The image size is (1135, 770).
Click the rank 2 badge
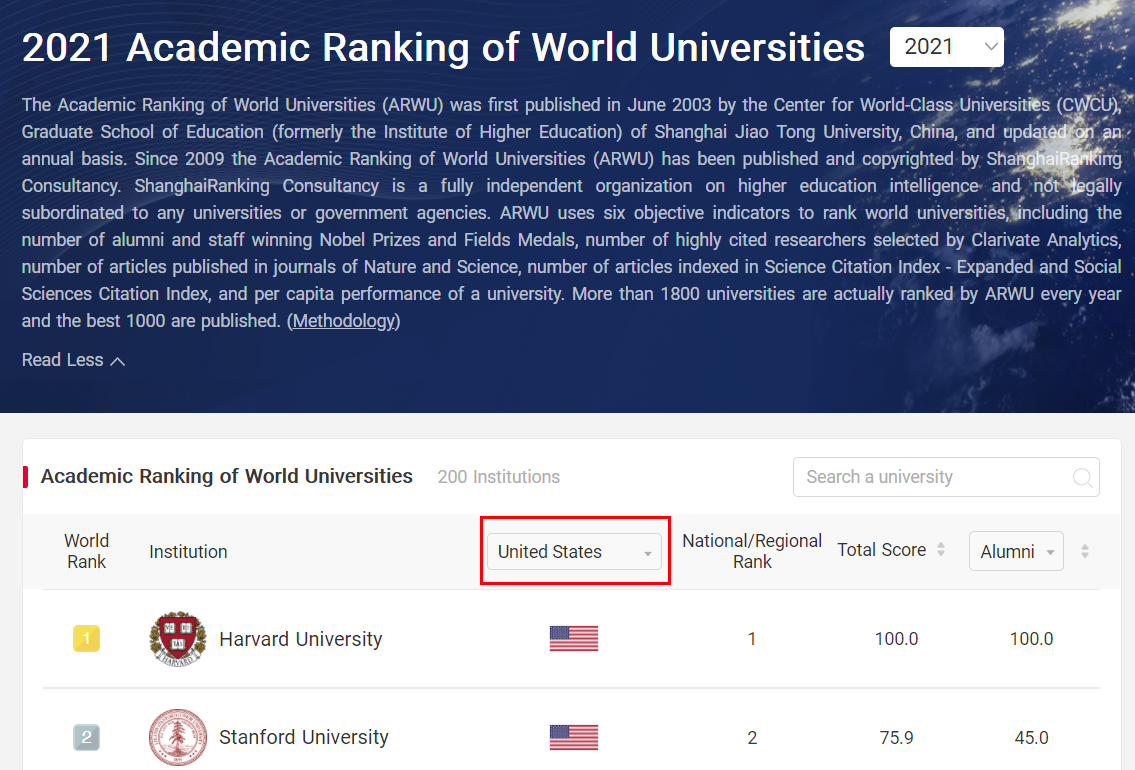[86, 737]
